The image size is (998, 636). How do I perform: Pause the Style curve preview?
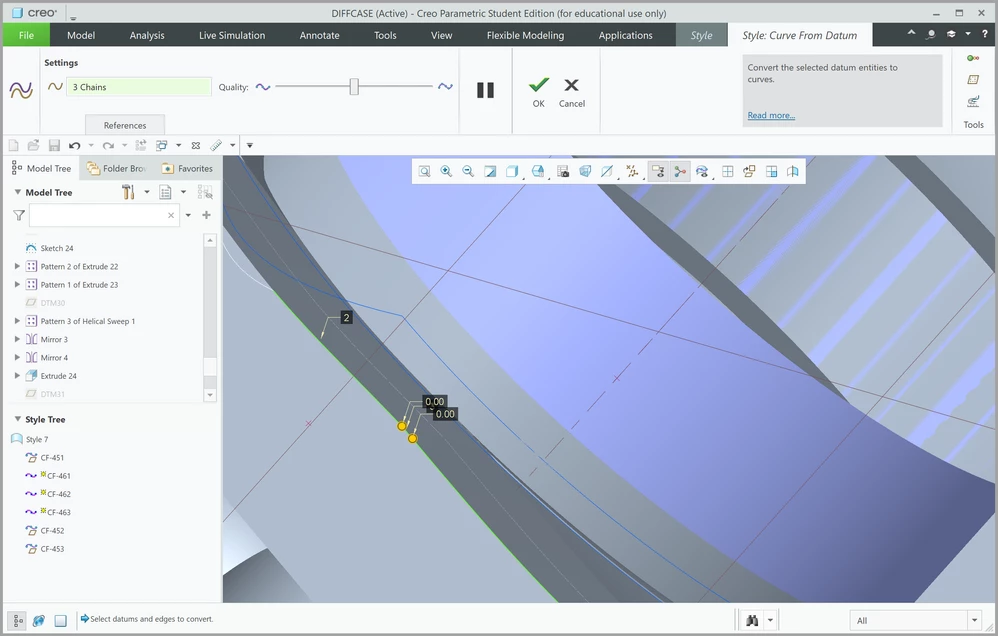[485, 89]
